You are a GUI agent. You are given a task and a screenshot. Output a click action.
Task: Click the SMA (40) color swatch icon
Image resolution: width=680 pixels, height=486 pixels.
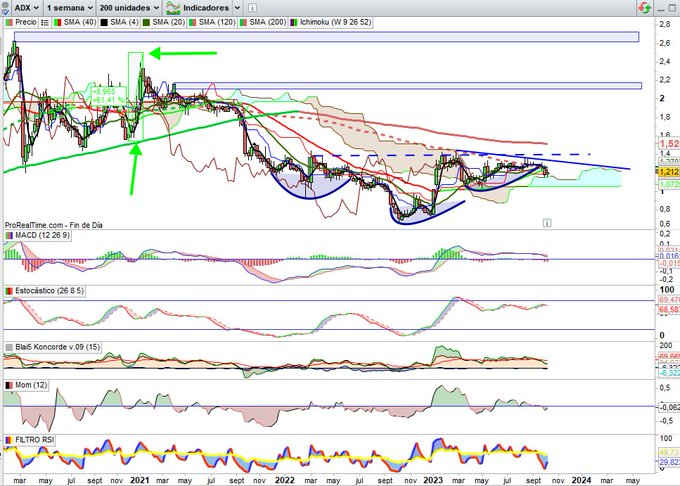click(58, 23)
